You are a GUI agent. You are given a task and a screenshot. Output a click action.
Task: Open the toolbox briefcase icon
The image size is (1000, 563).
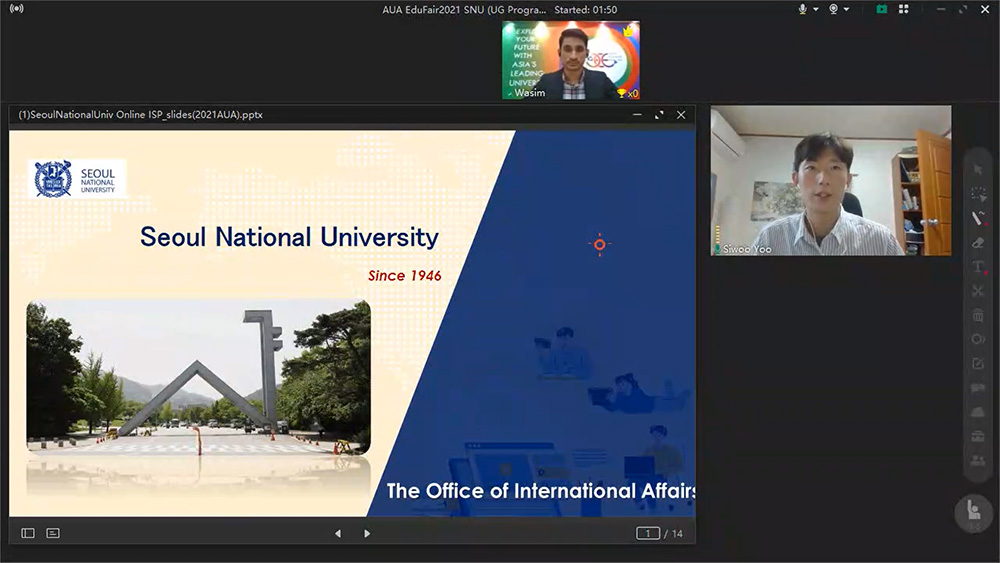pyautogui.click(x=978, y=436)
